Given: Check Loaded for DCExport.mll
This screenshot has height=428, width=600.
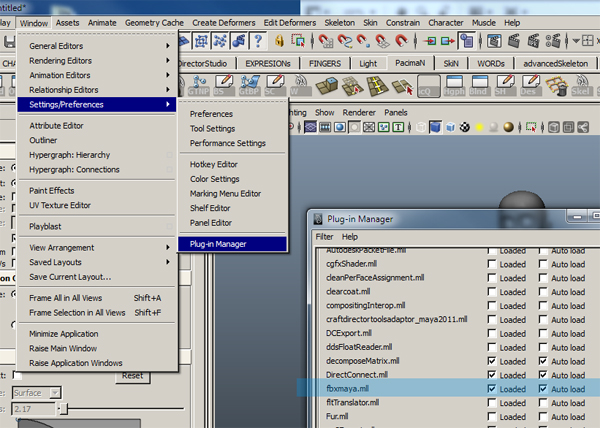Looking at the screenshot, I should click(x=492, y=333).
